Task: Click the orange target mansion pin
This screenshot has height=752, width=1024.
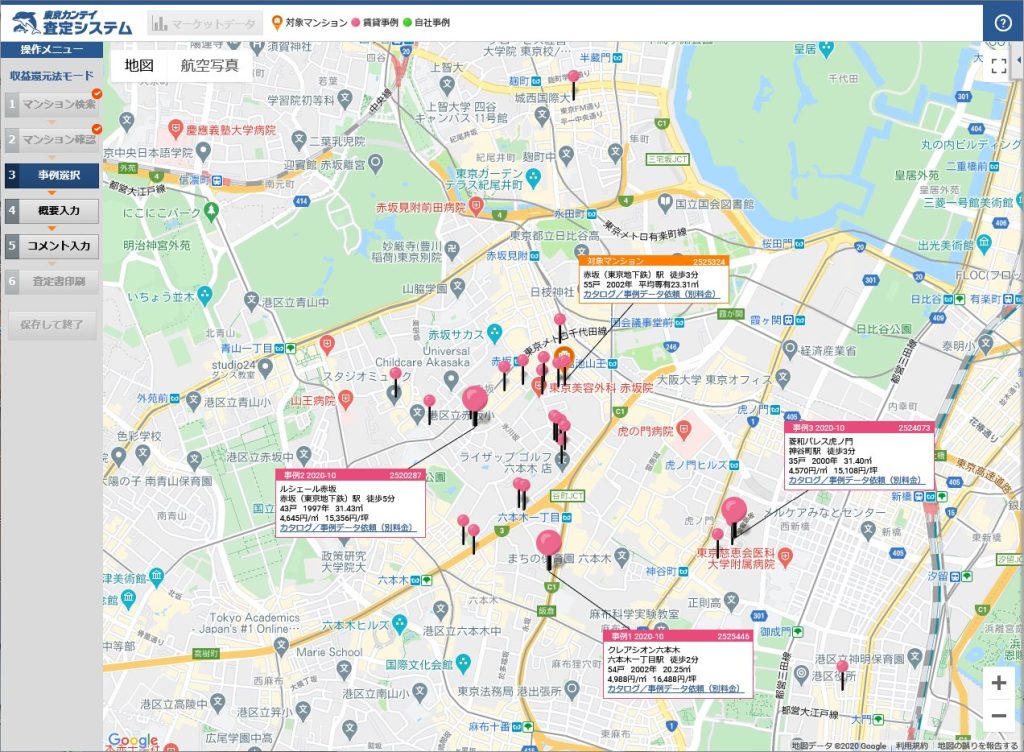Action: point(562,359)
